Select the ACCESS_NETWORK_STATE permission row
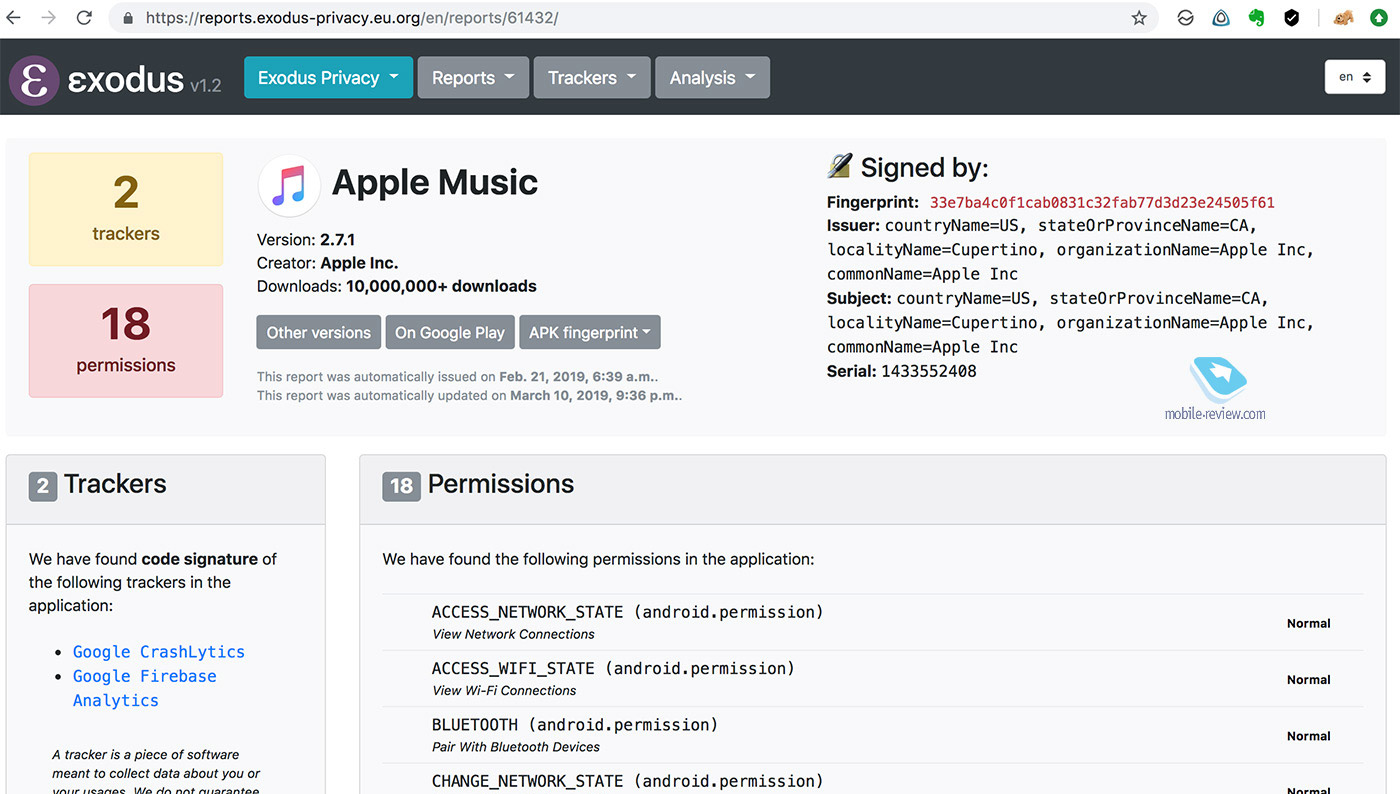Viewport: 1400px width, 794px height. 872,622
